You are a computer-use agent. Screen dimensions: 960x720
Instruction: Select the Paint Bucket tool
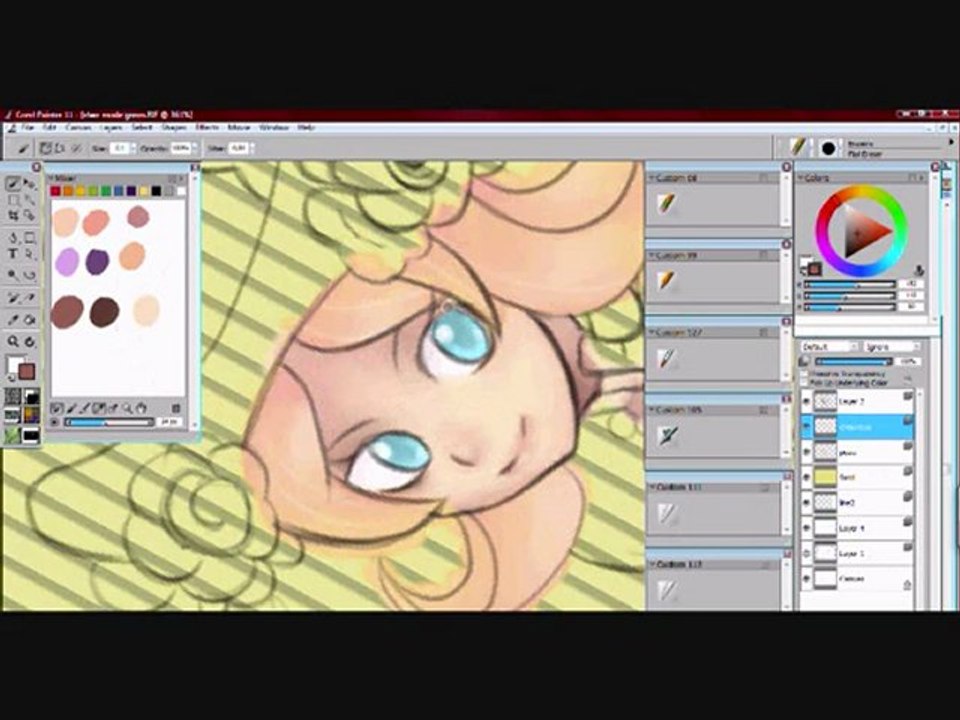click(x=29, y=320)
